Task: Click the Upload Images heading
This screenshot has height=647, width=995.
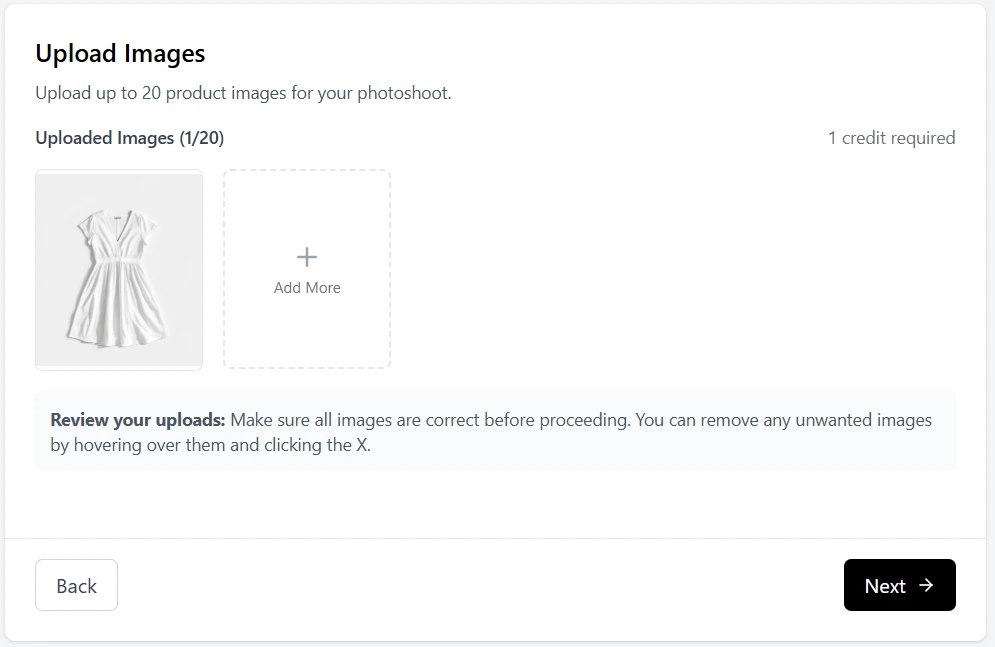Action: click(x=120, y=53)
